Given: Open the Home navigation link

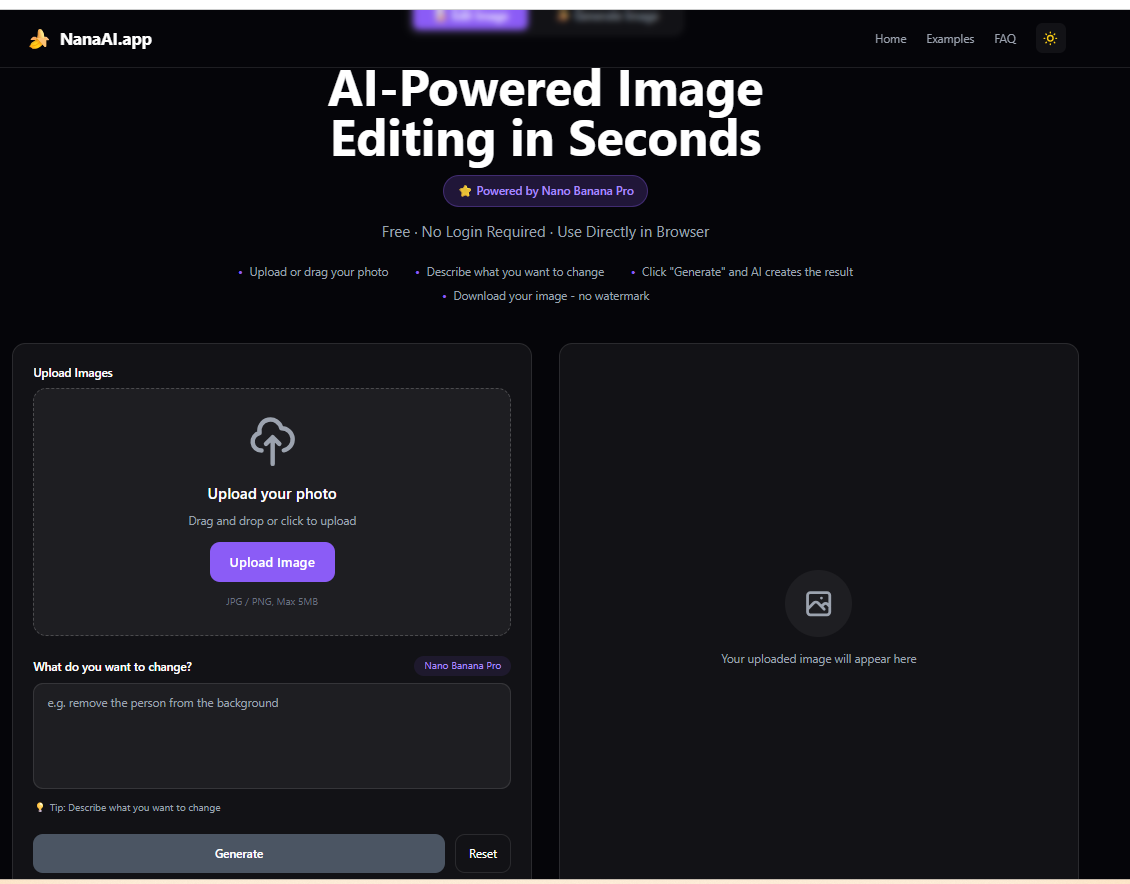Looking at the screenshot, I should tap(890, 39).
